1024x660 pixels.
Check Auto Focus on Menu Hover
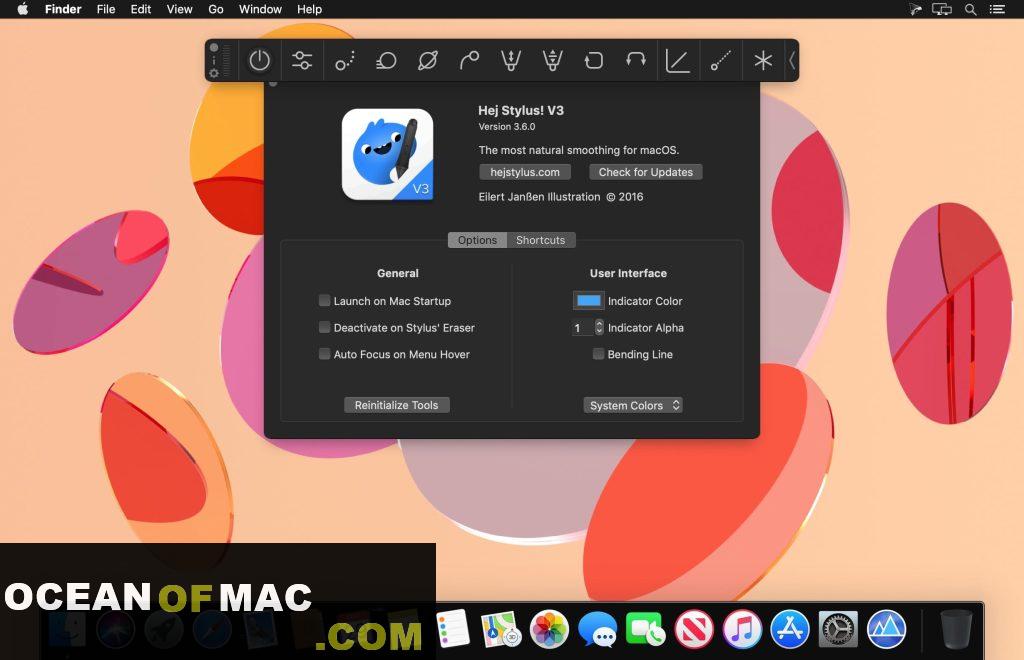(x=324, y=354)
